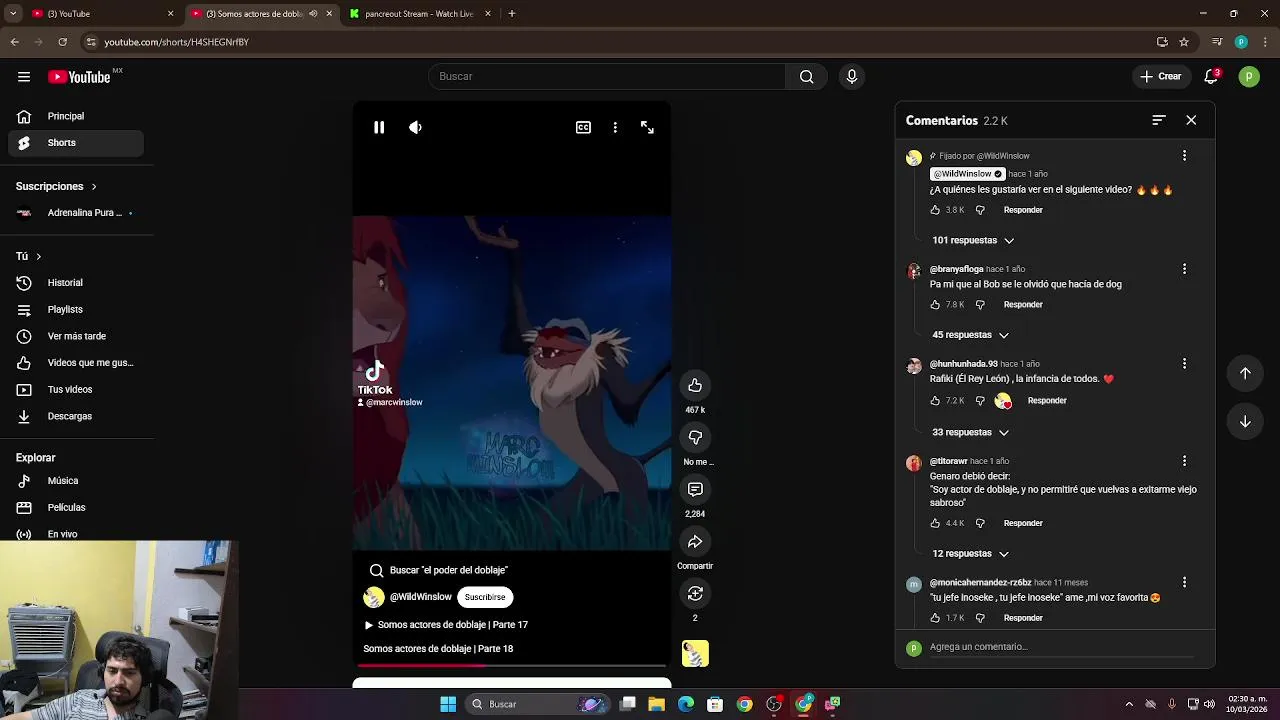Click the Compartir share icon
Screen dimensions: 1280x720
pyautogui.click(x=695, y=541)
